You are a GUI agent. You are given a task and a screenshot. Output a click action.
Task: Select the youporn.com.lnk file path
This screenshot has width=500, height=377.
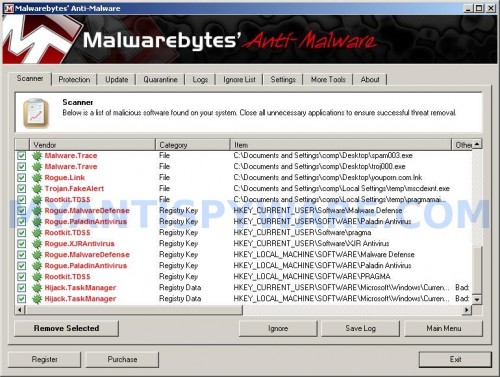[x=328, y=178]
